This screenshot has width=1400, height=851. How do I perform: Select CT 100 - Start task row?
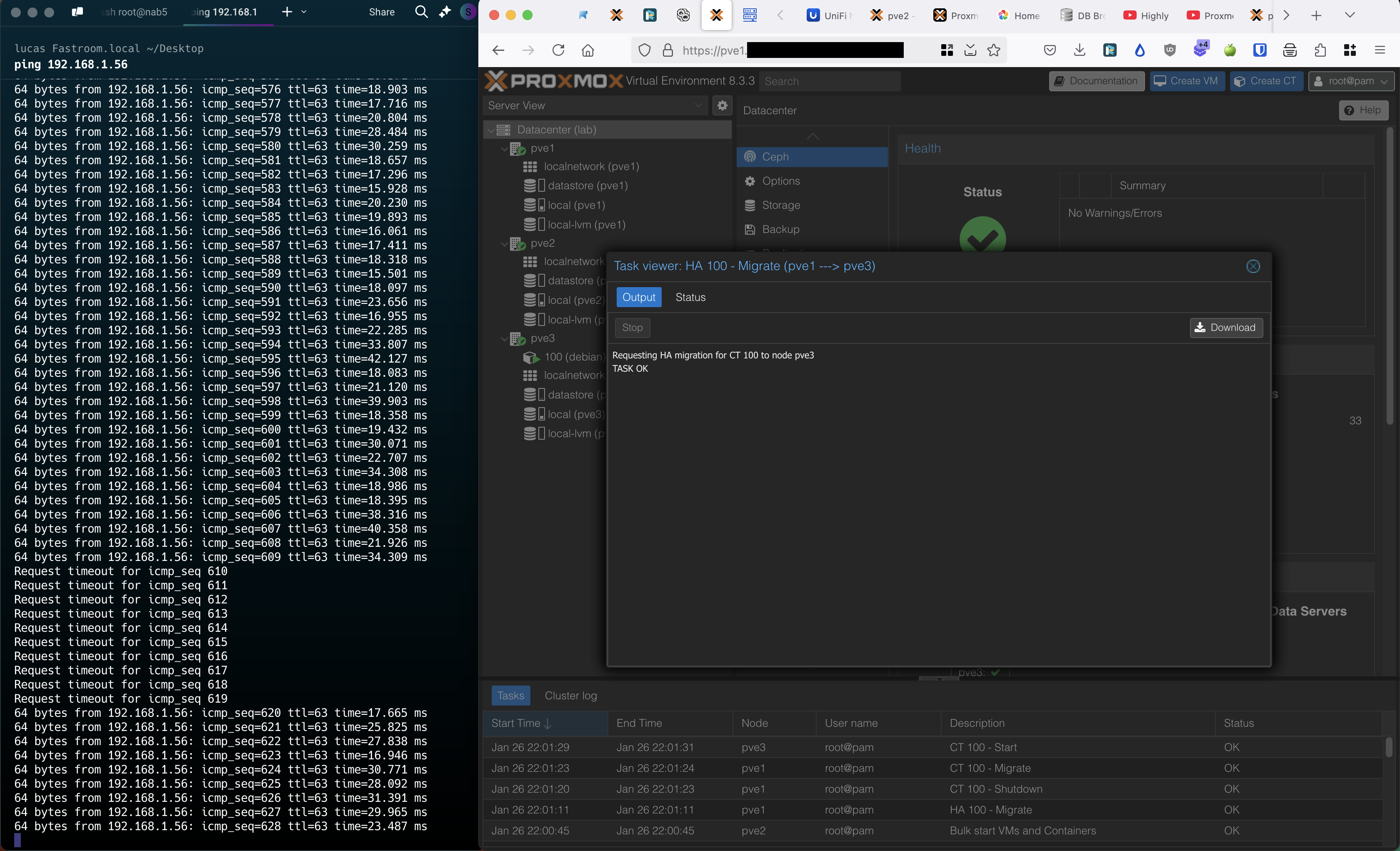point(933,747)
